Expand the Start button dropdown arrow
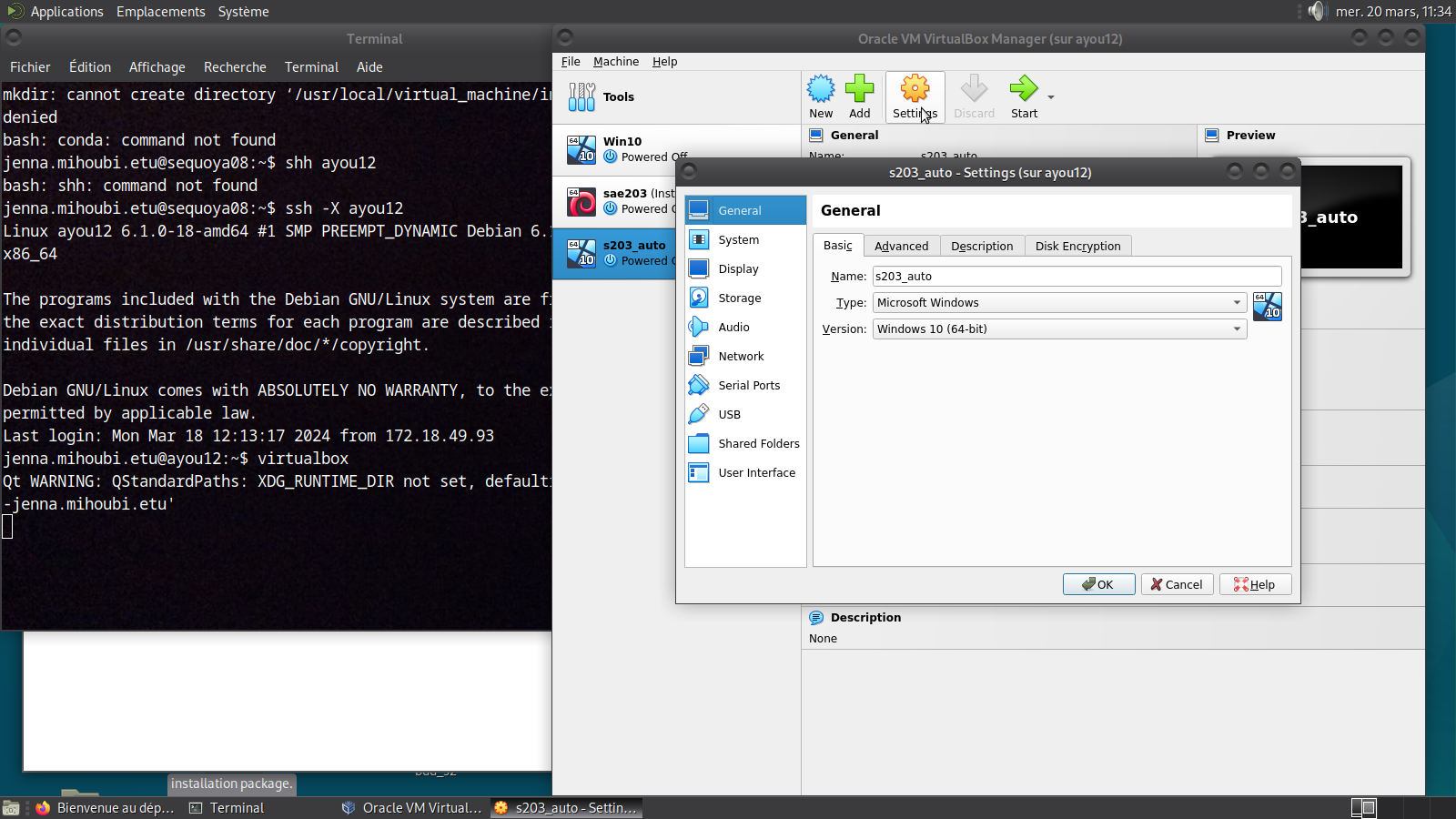The width and height of the screenshot is (1456, 819). [1051, 96]
